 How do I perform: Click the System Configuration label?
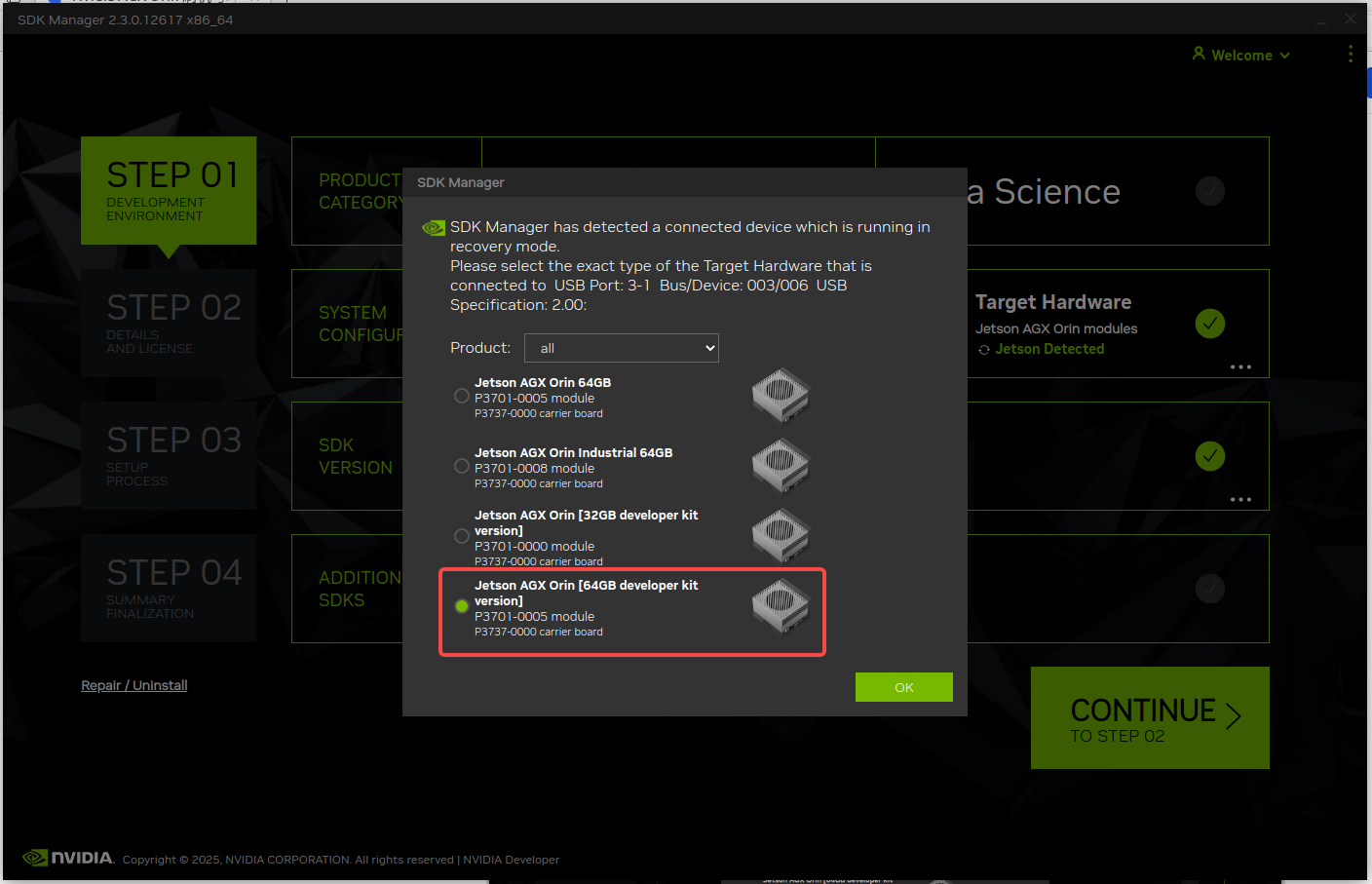(x=361, y=324)
